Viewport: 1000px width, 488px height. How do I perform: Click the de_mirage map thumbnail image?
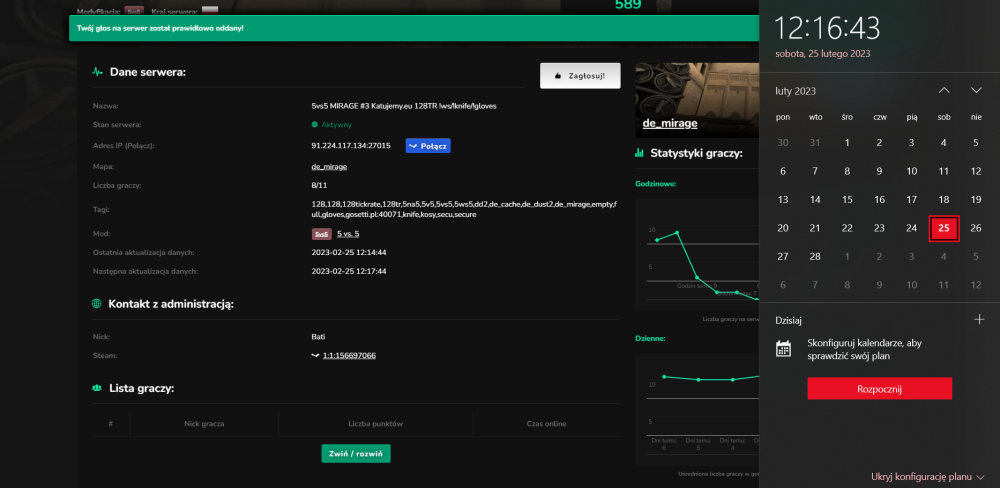point(697,100)
